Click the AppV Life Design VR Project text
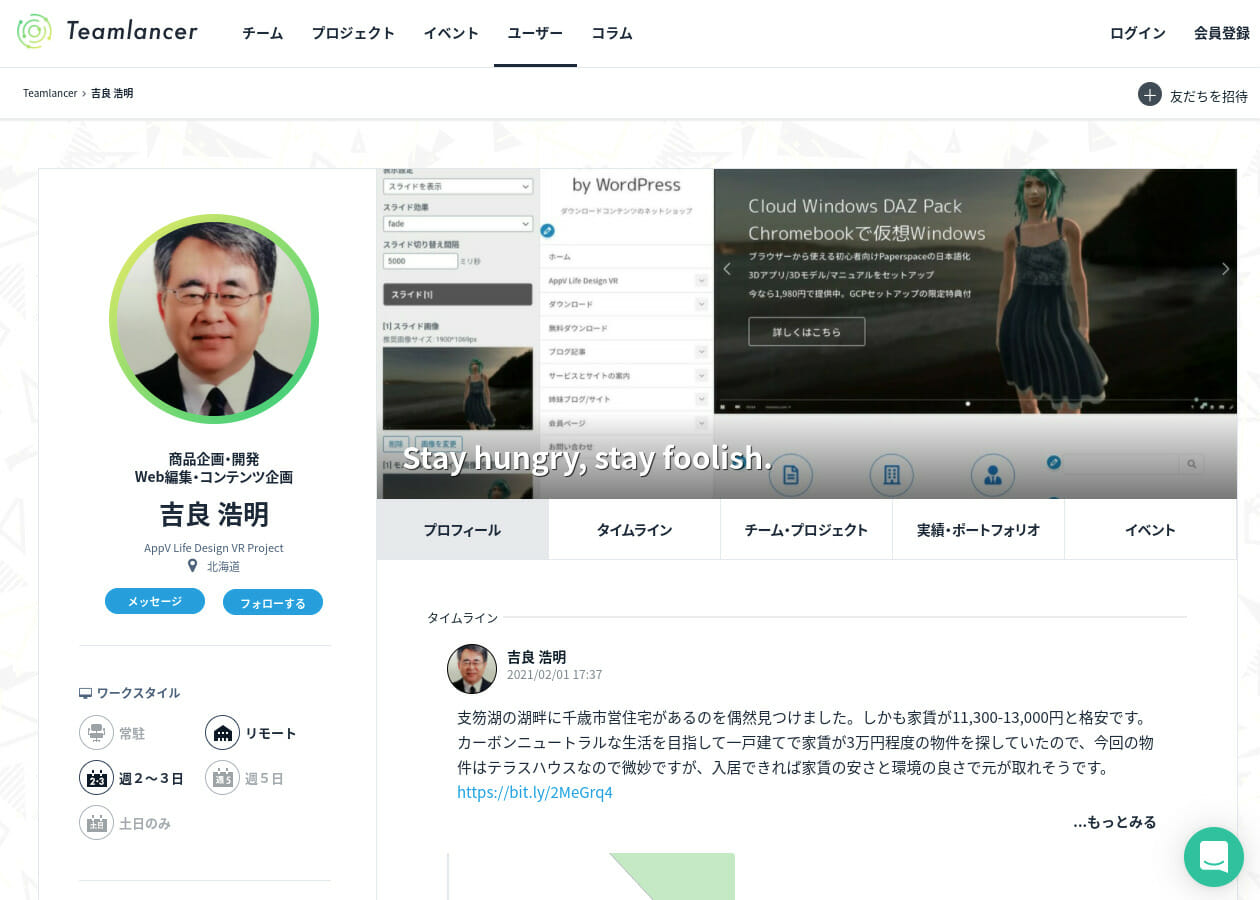Viewport: 1260px width, 900px height. click(214, 548)
